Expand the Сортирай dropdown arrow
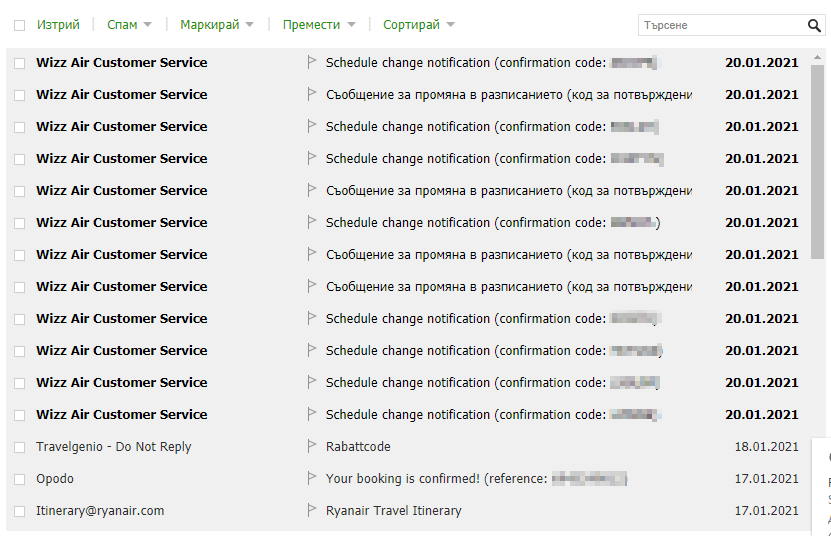831x536 pixels. [x=450, y=25]
